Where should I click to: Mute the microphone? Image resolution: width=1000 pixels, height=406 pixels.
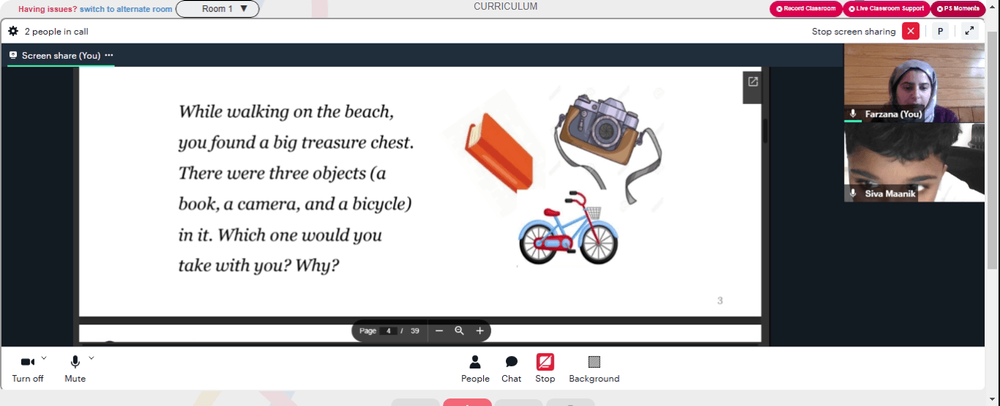click(75, 369)
